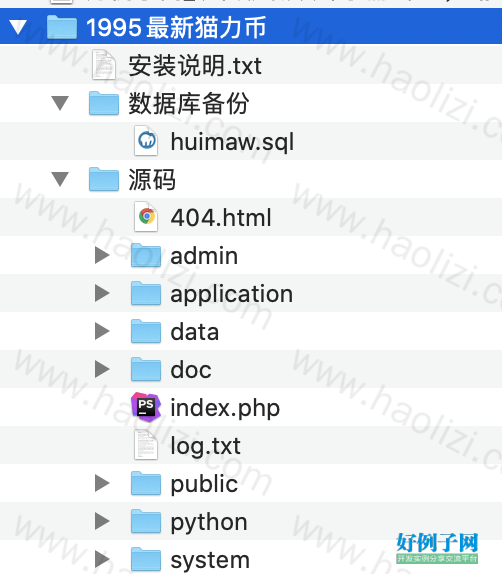The image size is (502, 574).
Task: Expand the application folder
Action: [x=102, y=293]
